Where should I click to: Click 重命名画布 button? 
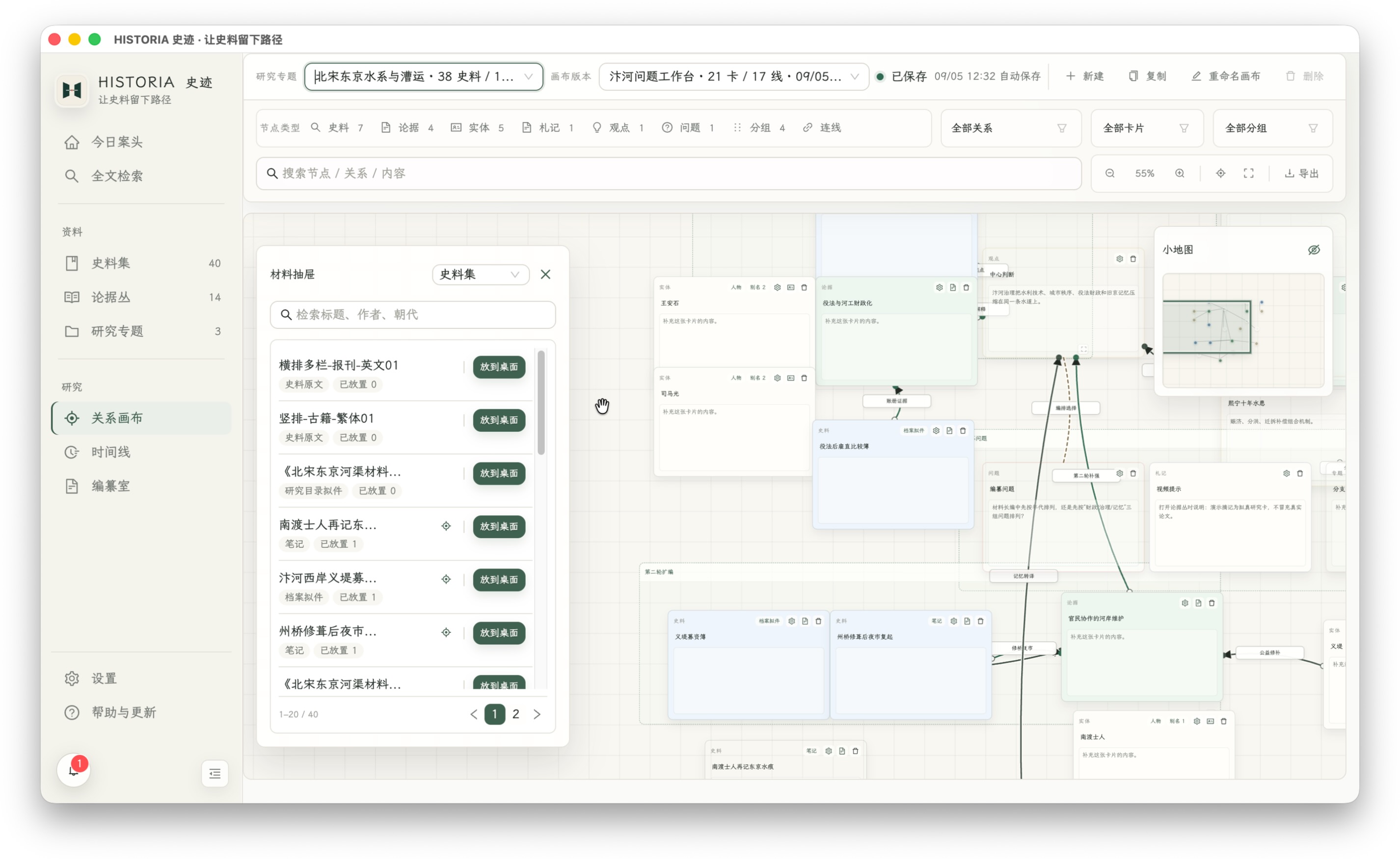pyautogui.click(x=1226, y=76)
